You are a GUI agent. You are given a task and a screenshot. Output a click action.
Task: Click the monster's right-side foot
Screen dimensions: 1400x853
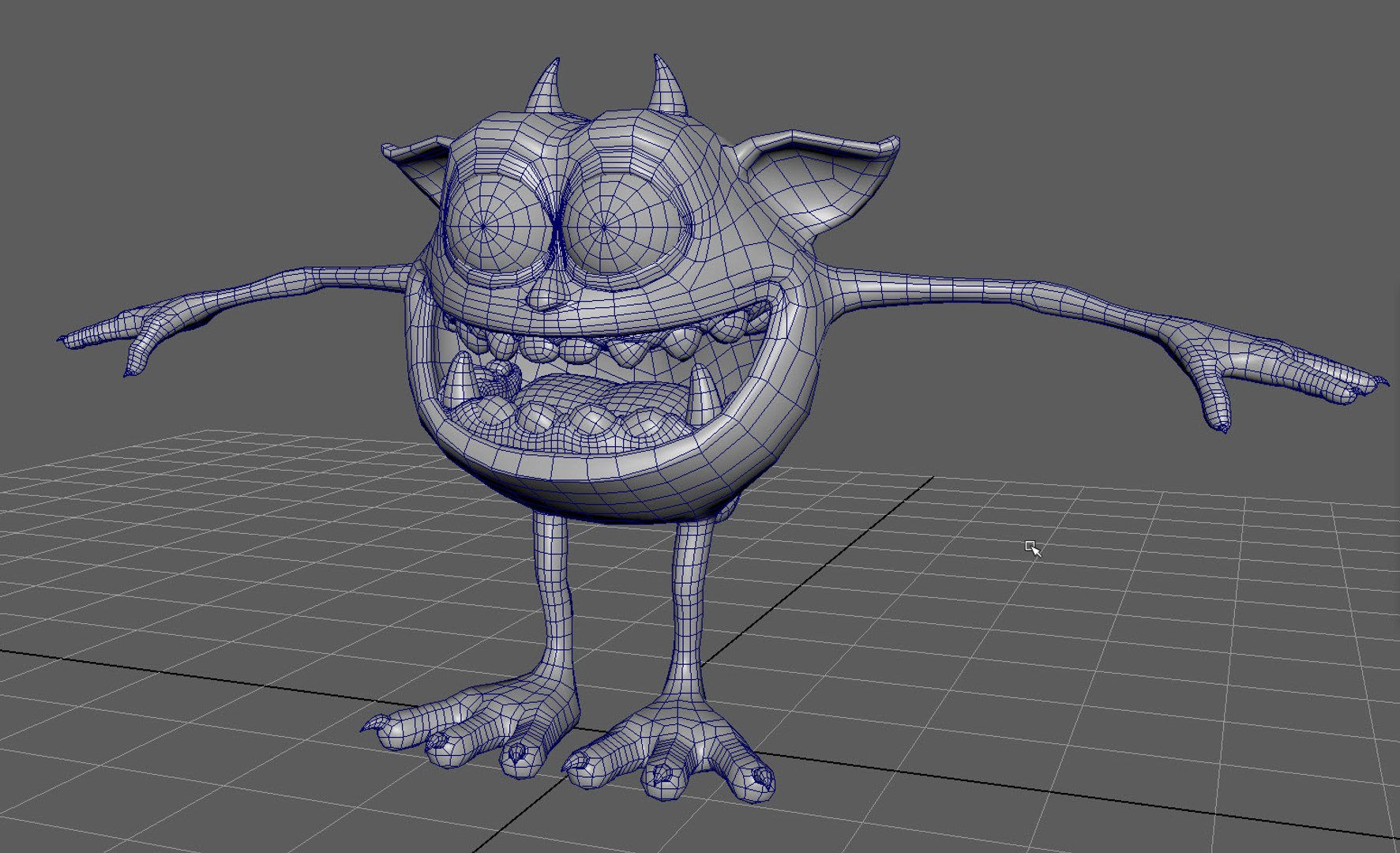coord(670,750)
